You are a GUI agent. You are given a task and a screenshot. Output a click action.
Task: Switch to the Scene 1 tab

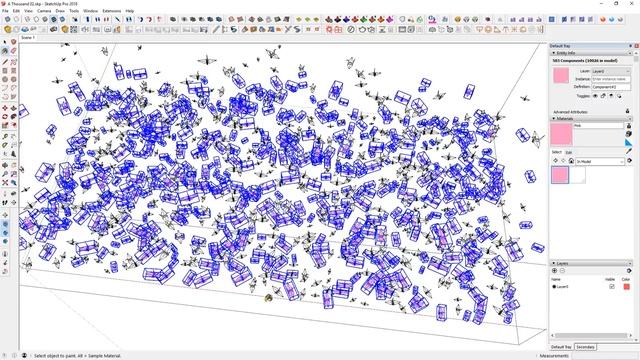[28, 38]
